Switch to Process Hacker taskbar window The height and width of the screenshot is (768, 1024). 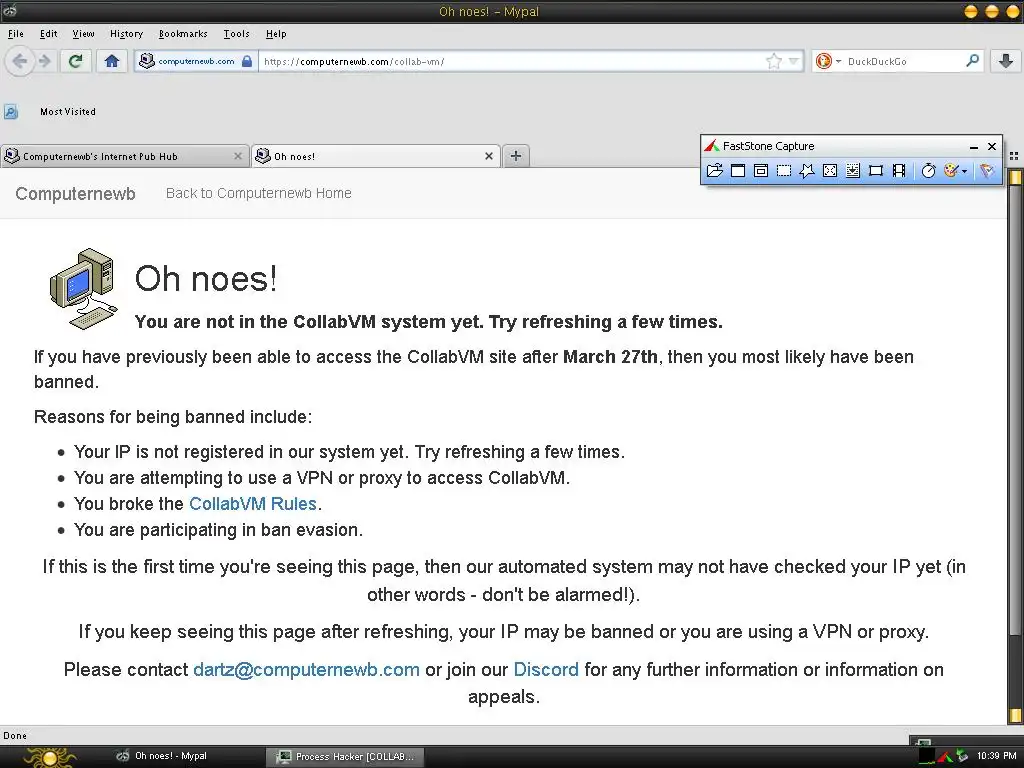345,756
